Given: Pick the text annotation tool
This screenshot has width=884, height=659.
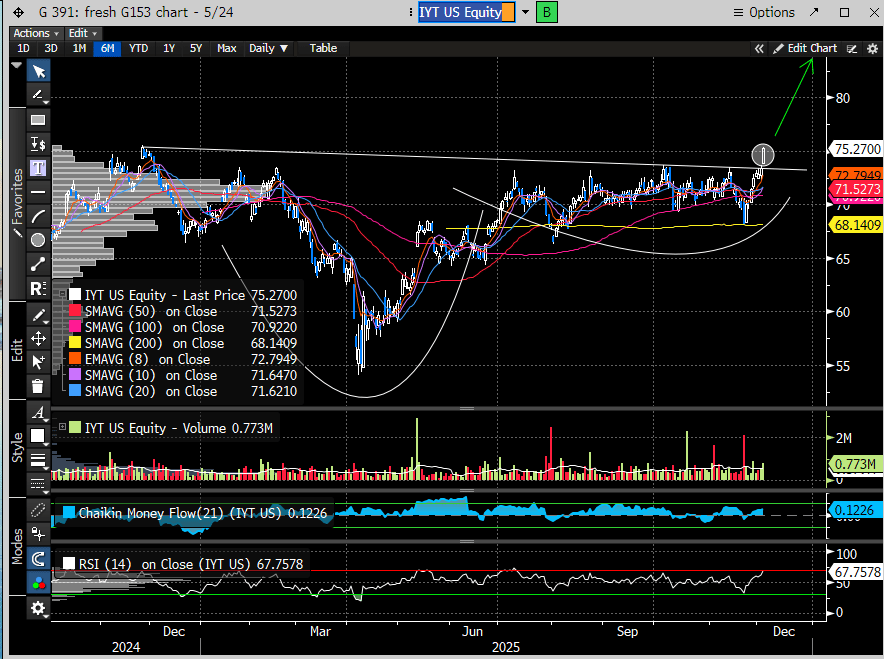Looking at the screenshot, I should point(38,167).
